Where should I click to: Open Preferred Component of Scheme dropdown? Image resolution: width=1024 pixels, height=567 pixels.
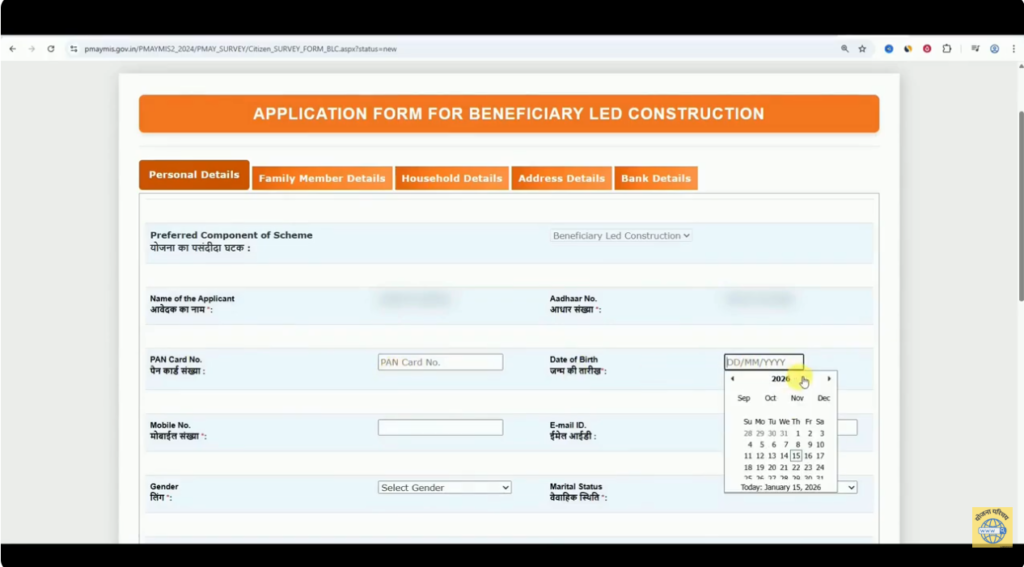621,236
